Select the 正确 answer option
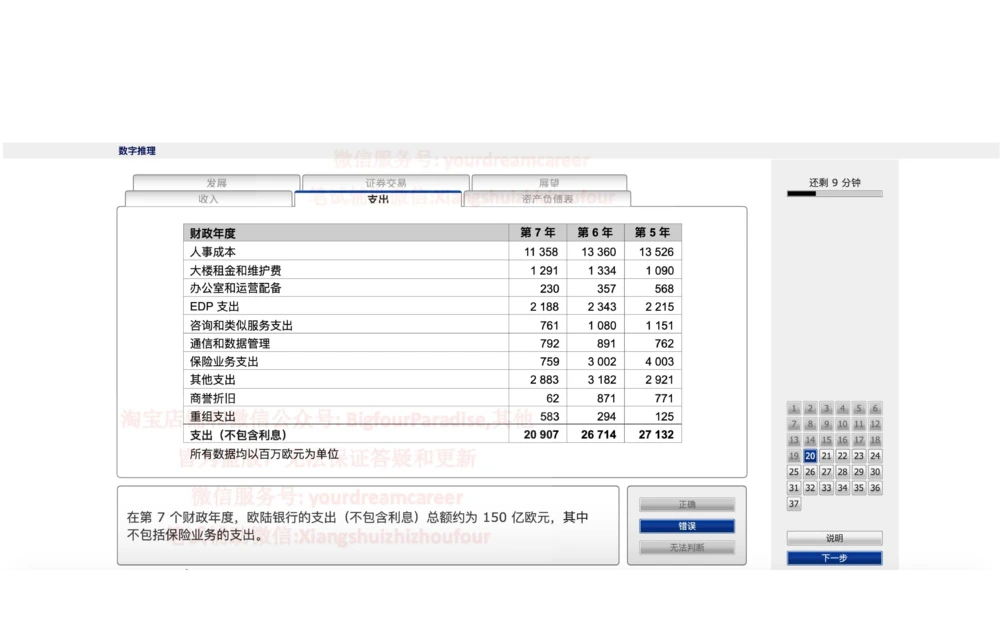Screen dimensions: 1000x625 click(685, 504)
